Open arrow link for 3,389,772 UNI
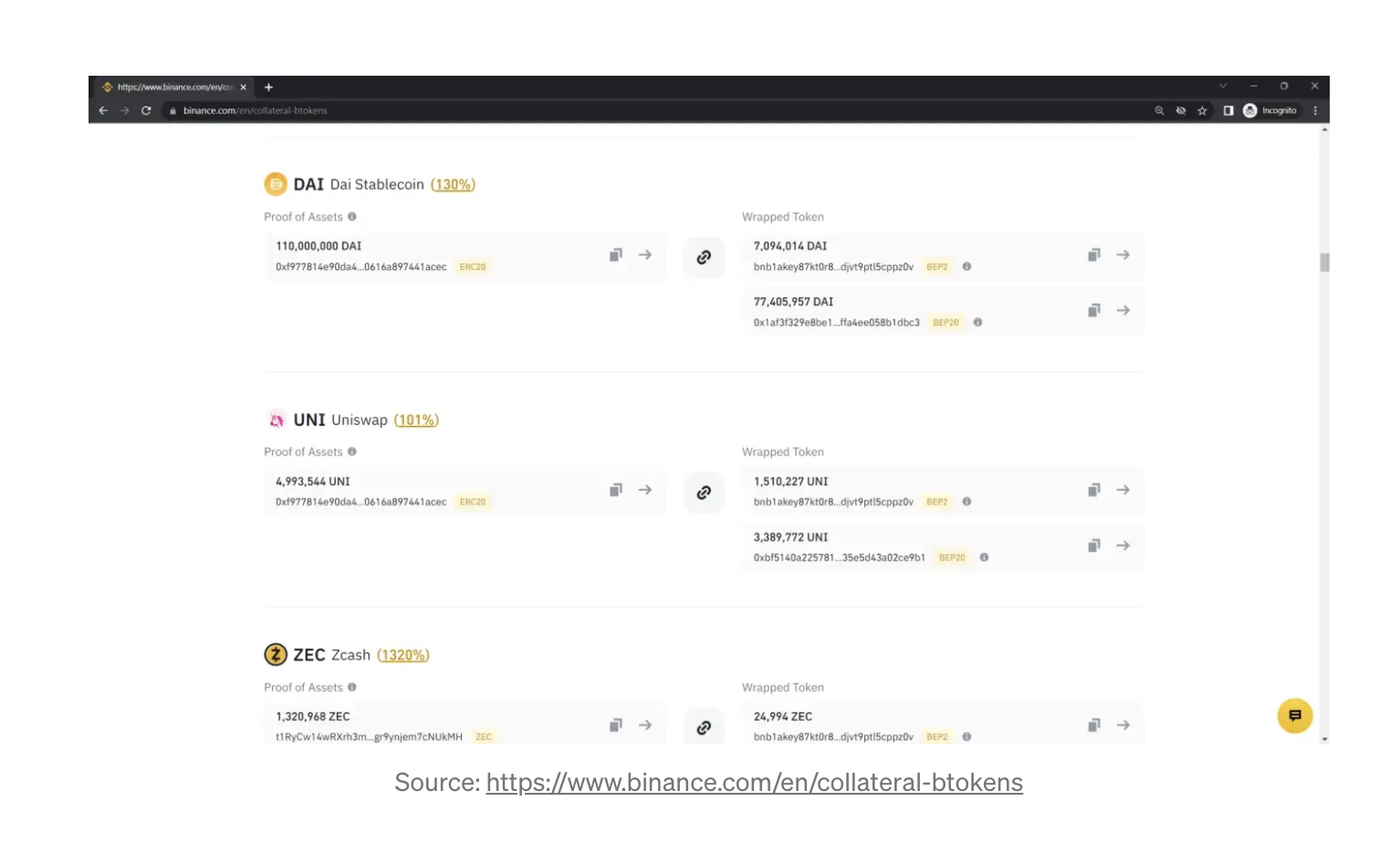 click(1123, 546)
